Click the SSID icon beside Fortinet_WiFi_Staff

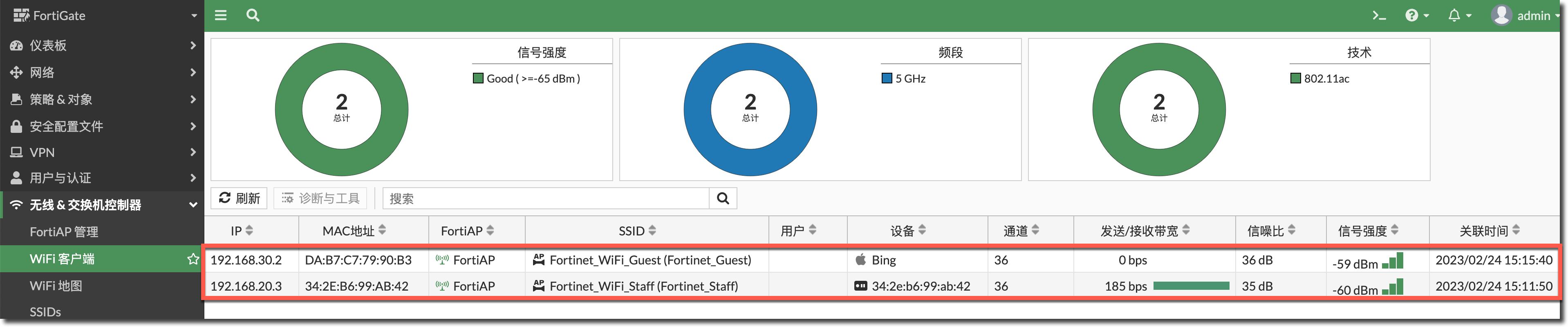539,286
